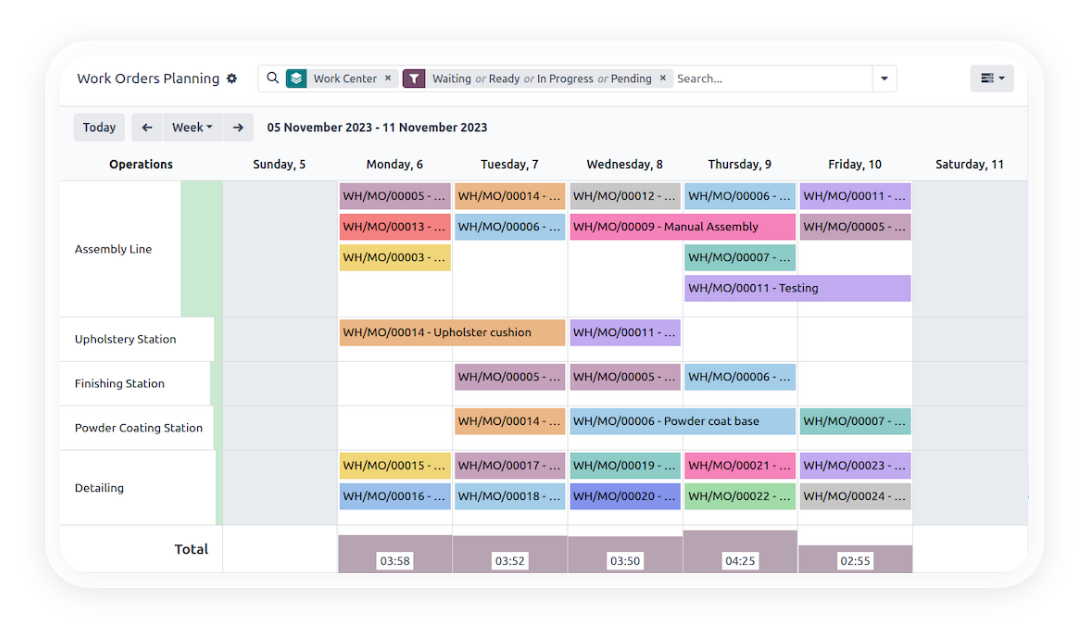Go to previous week with left arrow
This screenshot has width=1089, height=638.
(147, 127)
